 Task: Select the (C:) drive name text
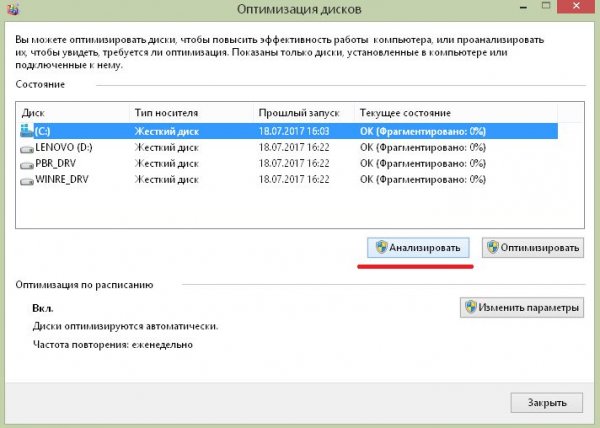(x=42, y=131)
